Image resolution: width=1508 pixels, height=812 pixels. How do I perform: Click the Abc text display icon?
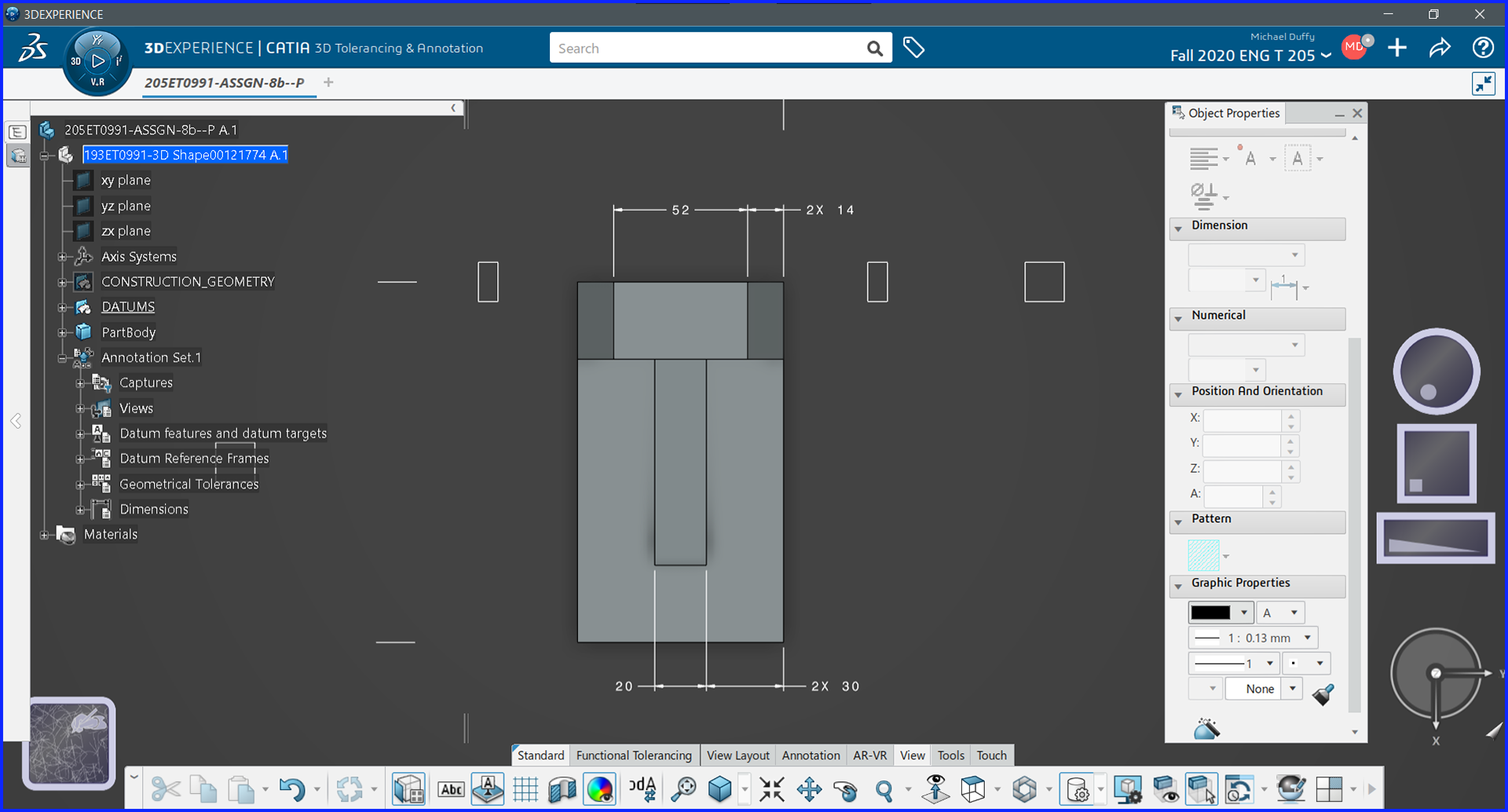tap(451, 789)
